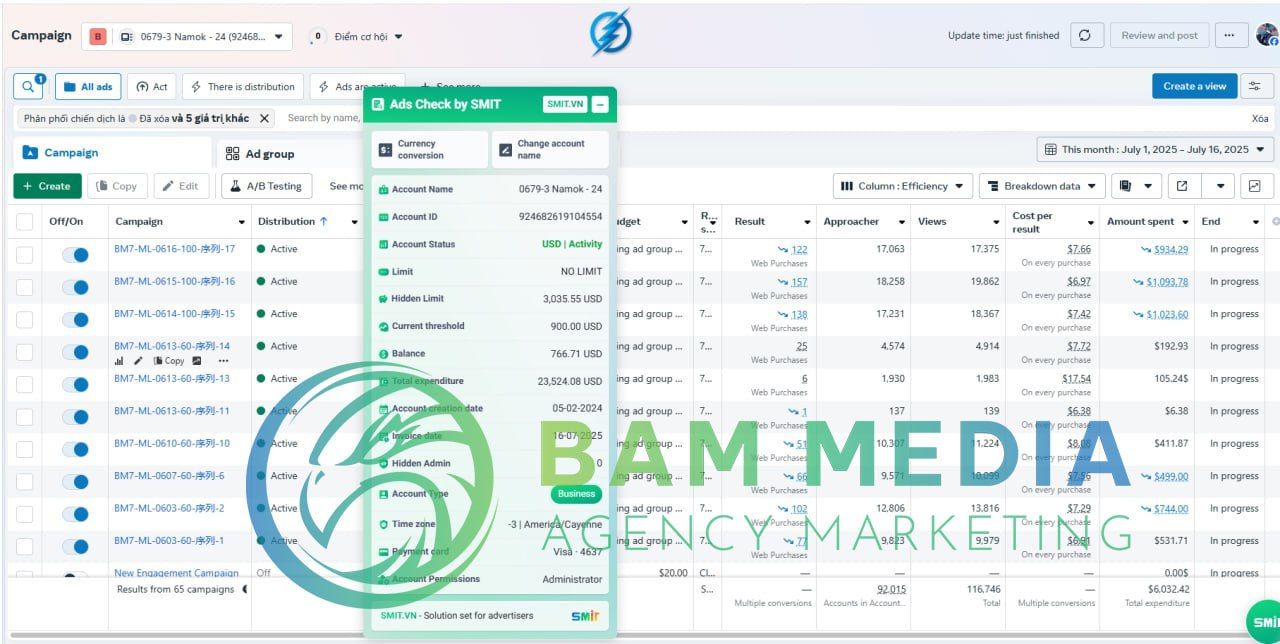Click the Xóa clear filters text
Screen dimensions: 1280x644
click(1260, 118)
